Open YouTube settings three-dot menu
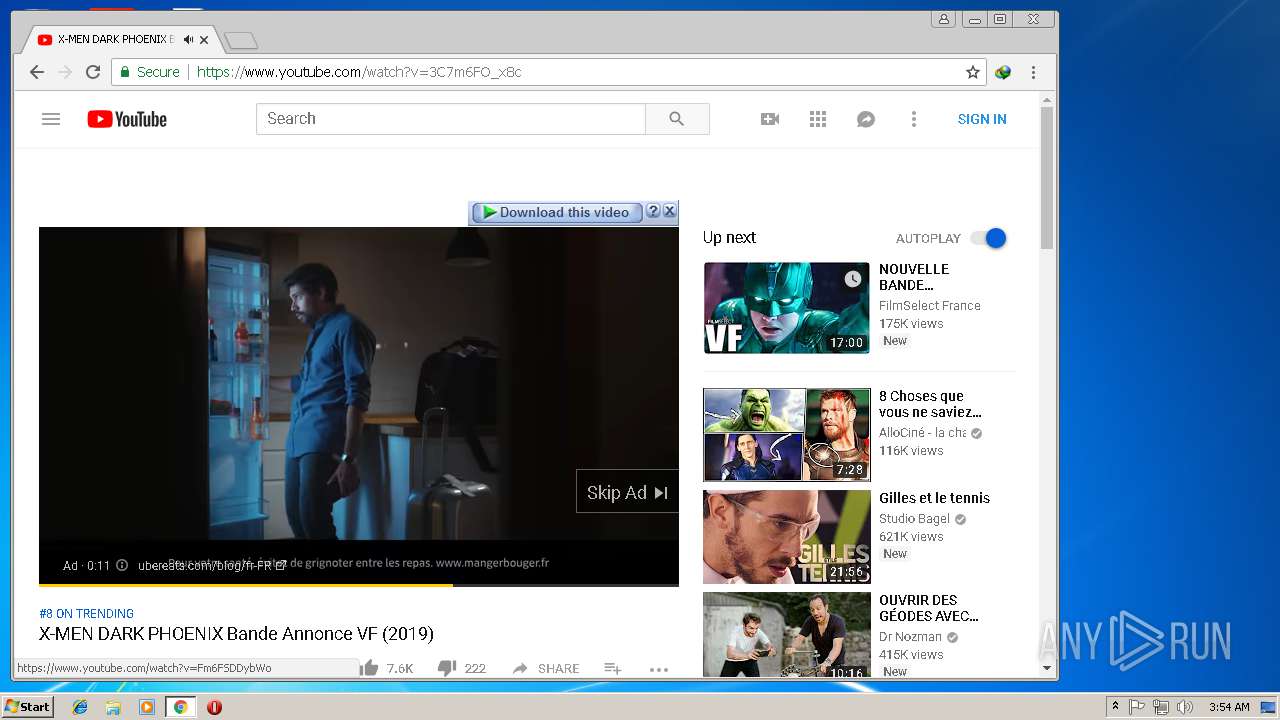1280x720 pixels. tap(913, 119)
